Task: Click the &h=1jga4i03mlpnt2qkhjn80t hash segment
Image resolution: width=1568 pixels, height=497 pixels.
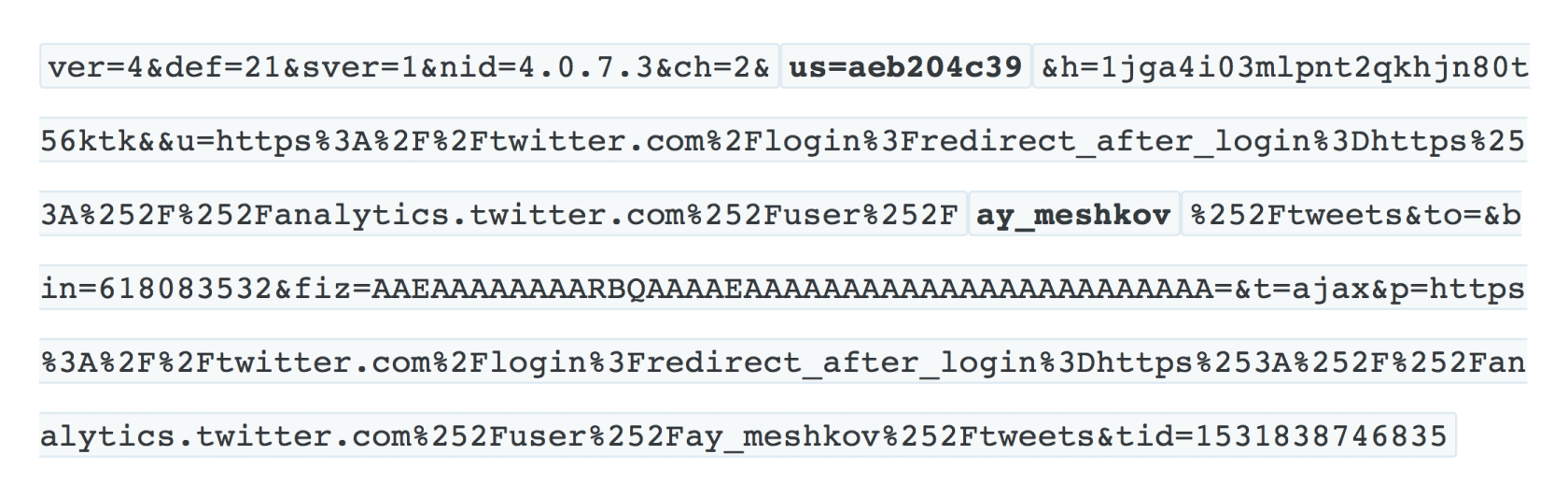Action: tap(1285, 67)
